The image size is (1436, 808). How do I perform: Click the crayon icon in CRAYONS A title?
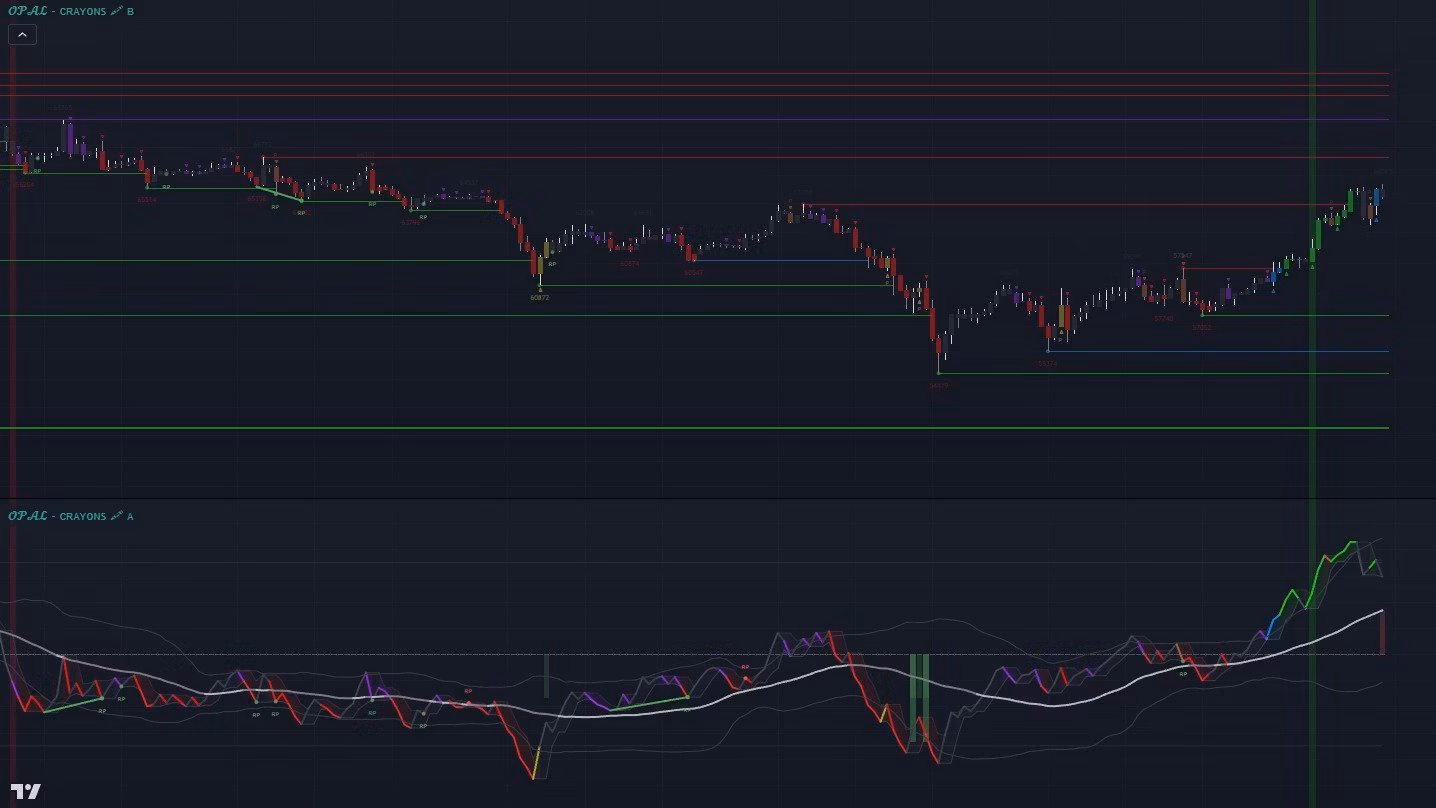pos(117,516)
